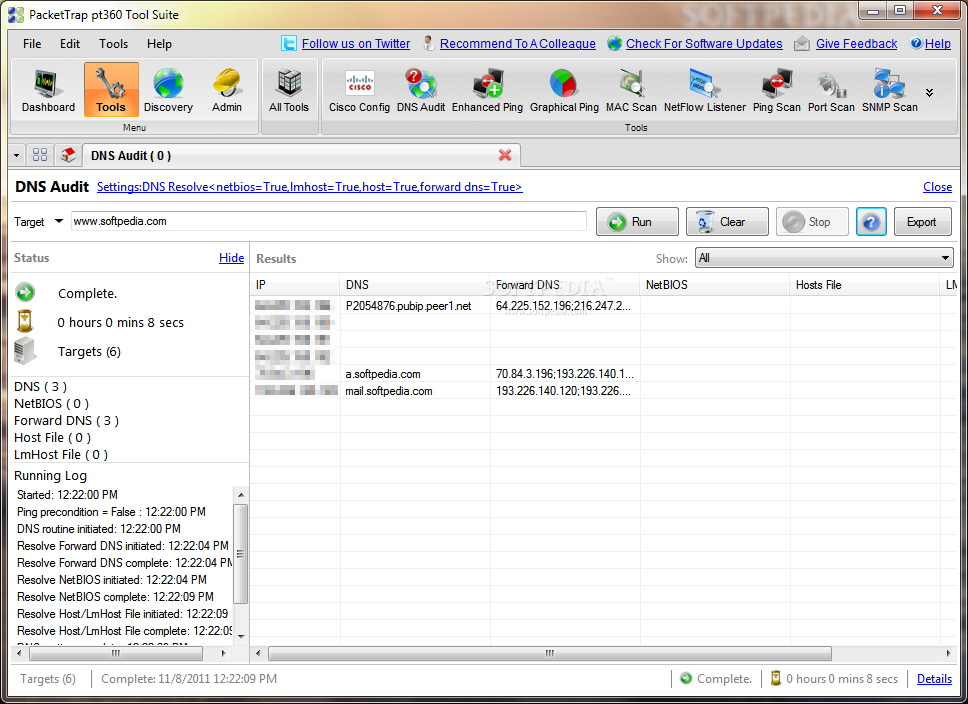Click the Help link at top right
Viewport: 968px width, 704px height.
pyautogui.click(x=937, y=44)
